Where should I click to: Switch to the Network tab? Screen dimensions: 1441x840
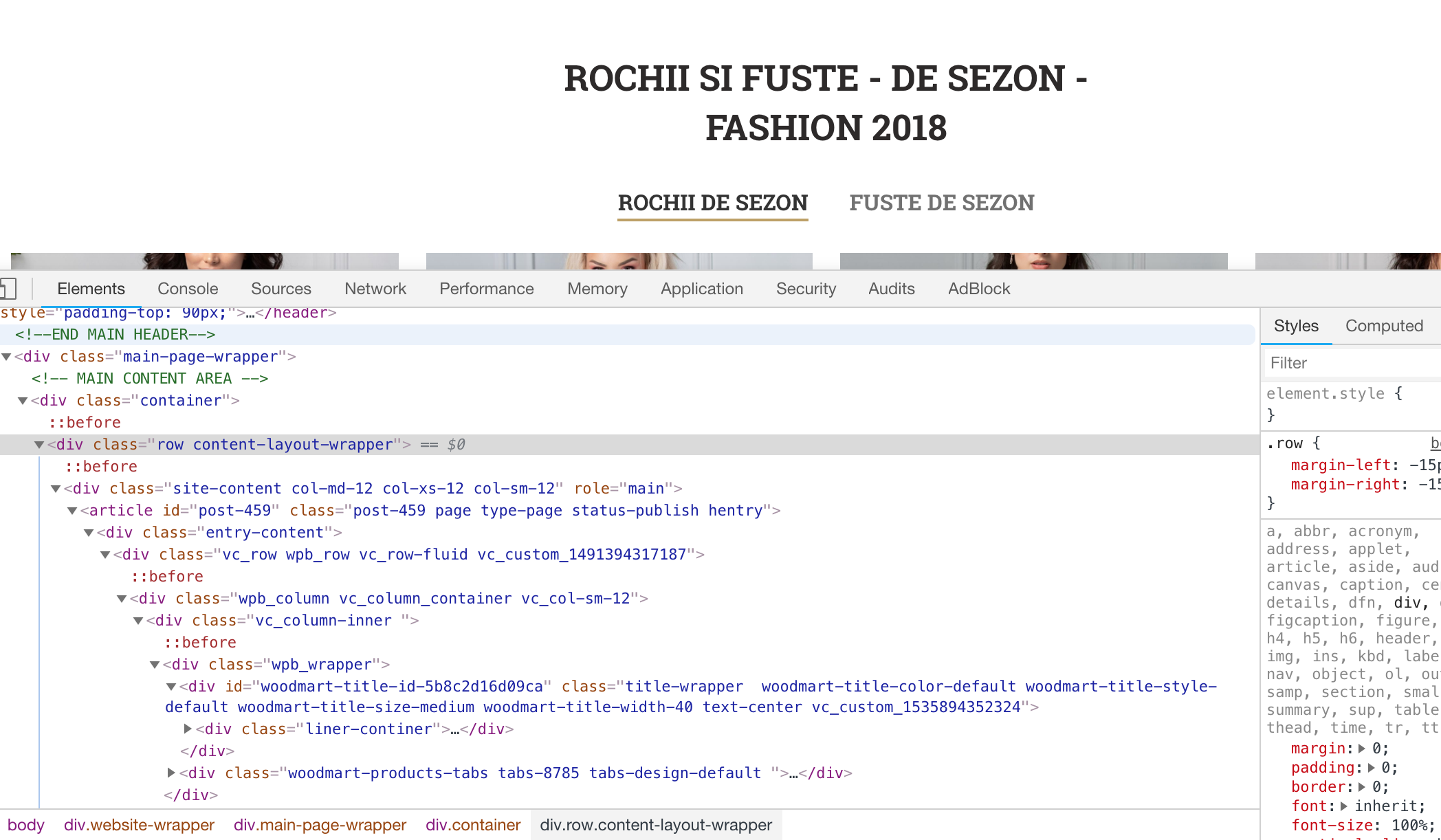tap(375, 289)
